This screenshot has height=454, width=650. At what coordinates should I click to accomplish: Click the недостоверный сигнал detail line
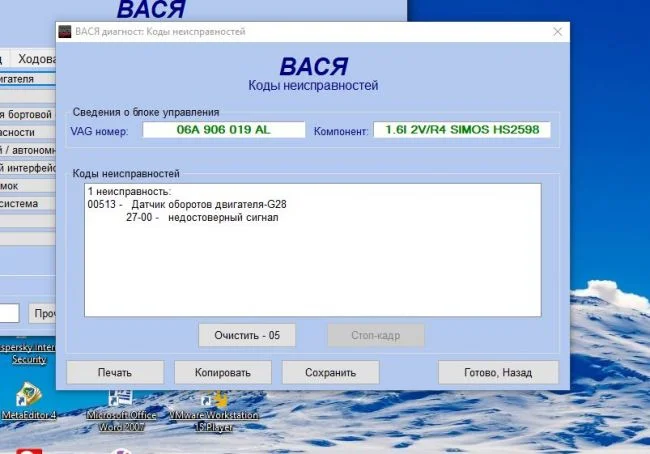pyautogui.click(x=200, y=217)
